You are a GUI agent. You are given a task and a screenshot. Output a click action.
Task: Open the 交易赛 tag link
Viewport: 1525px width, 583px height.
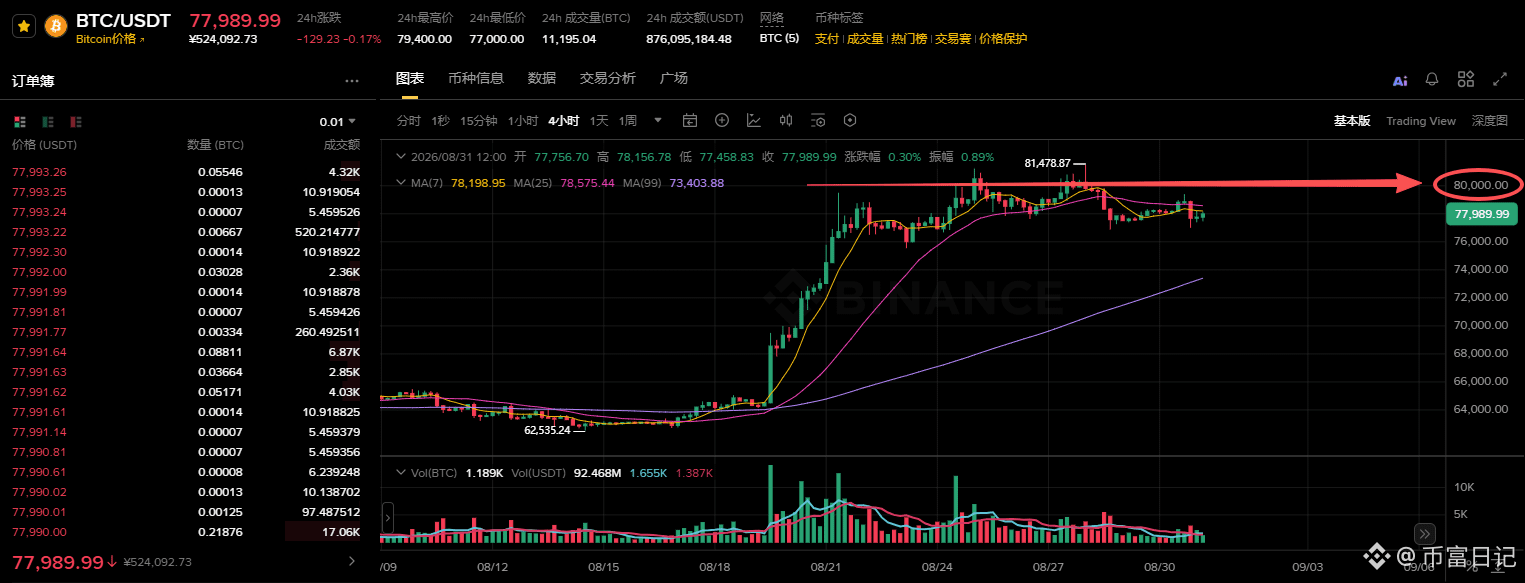(x=953, y=39)
